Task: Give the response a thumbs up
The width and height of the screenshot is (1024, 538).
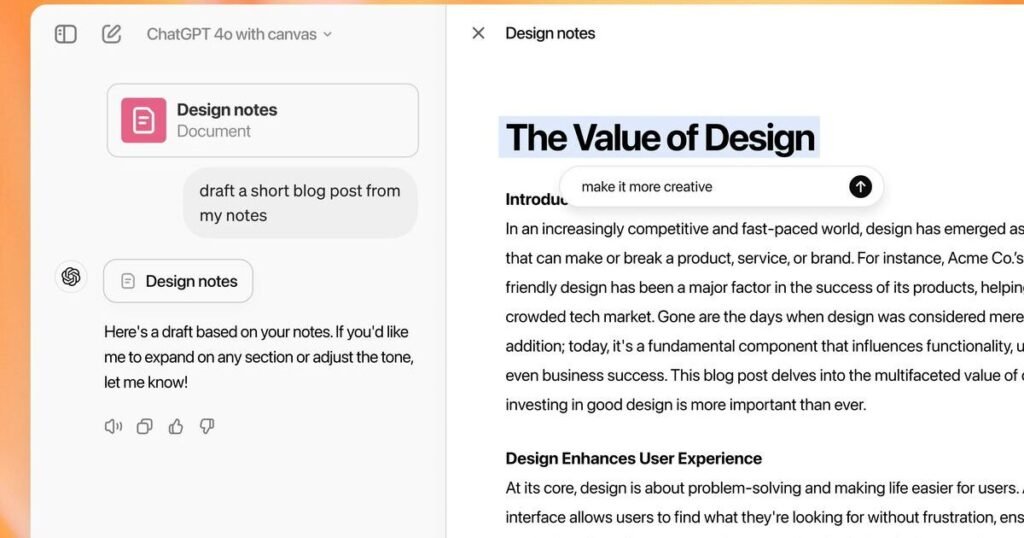Action: [x=176, y=426]
